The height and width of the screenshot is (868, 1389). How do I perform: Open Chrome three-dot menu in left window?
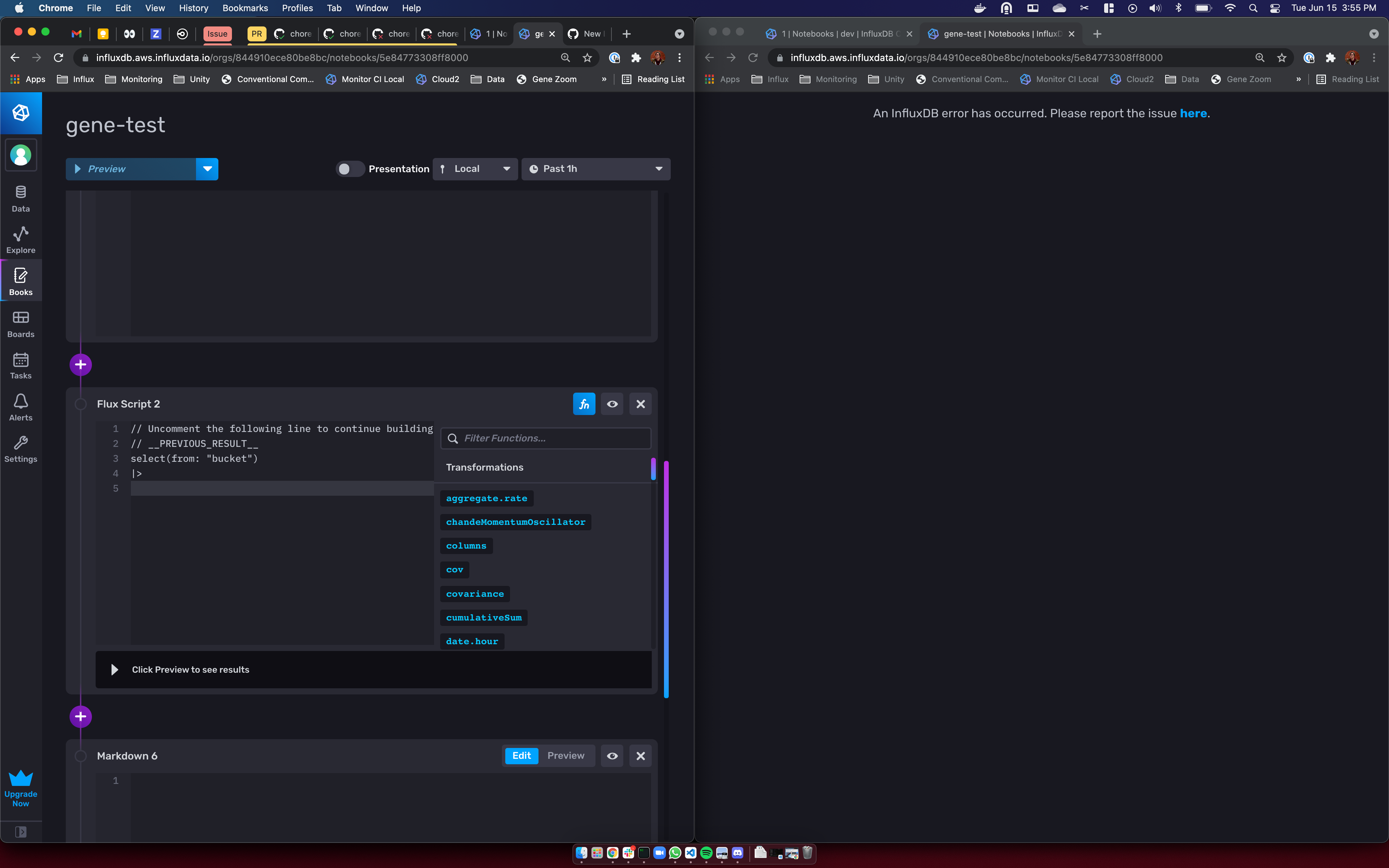[x=680, y=57]
